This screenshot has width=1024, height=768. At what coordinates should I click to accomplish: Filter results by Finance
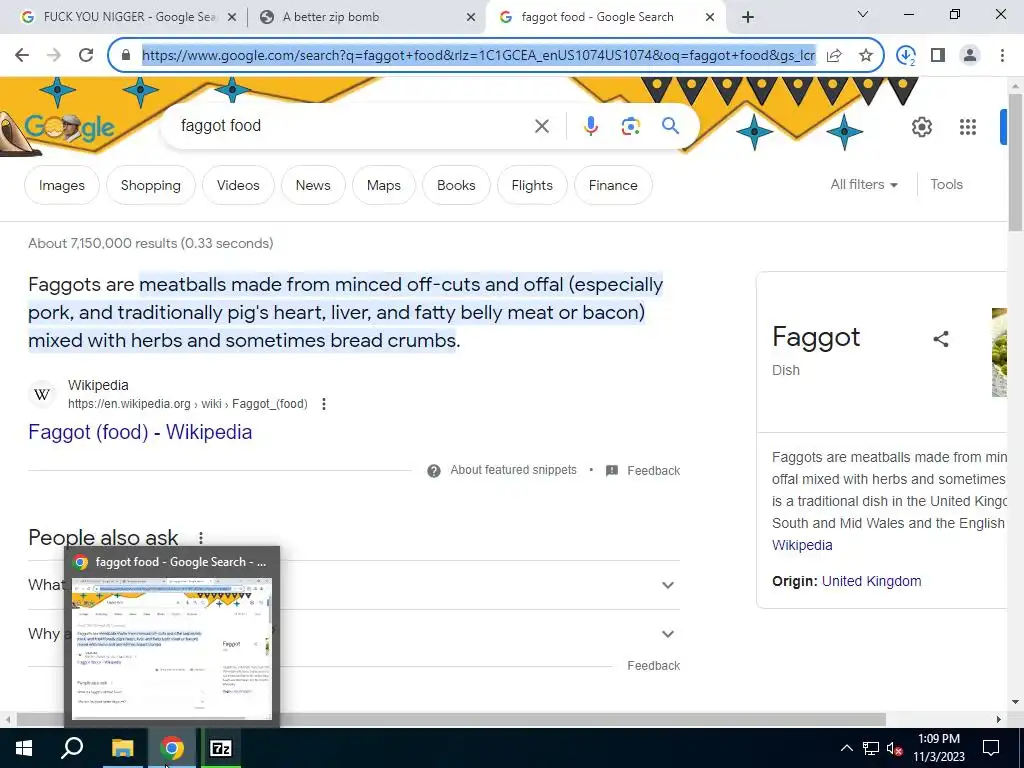tap(613, 185)
